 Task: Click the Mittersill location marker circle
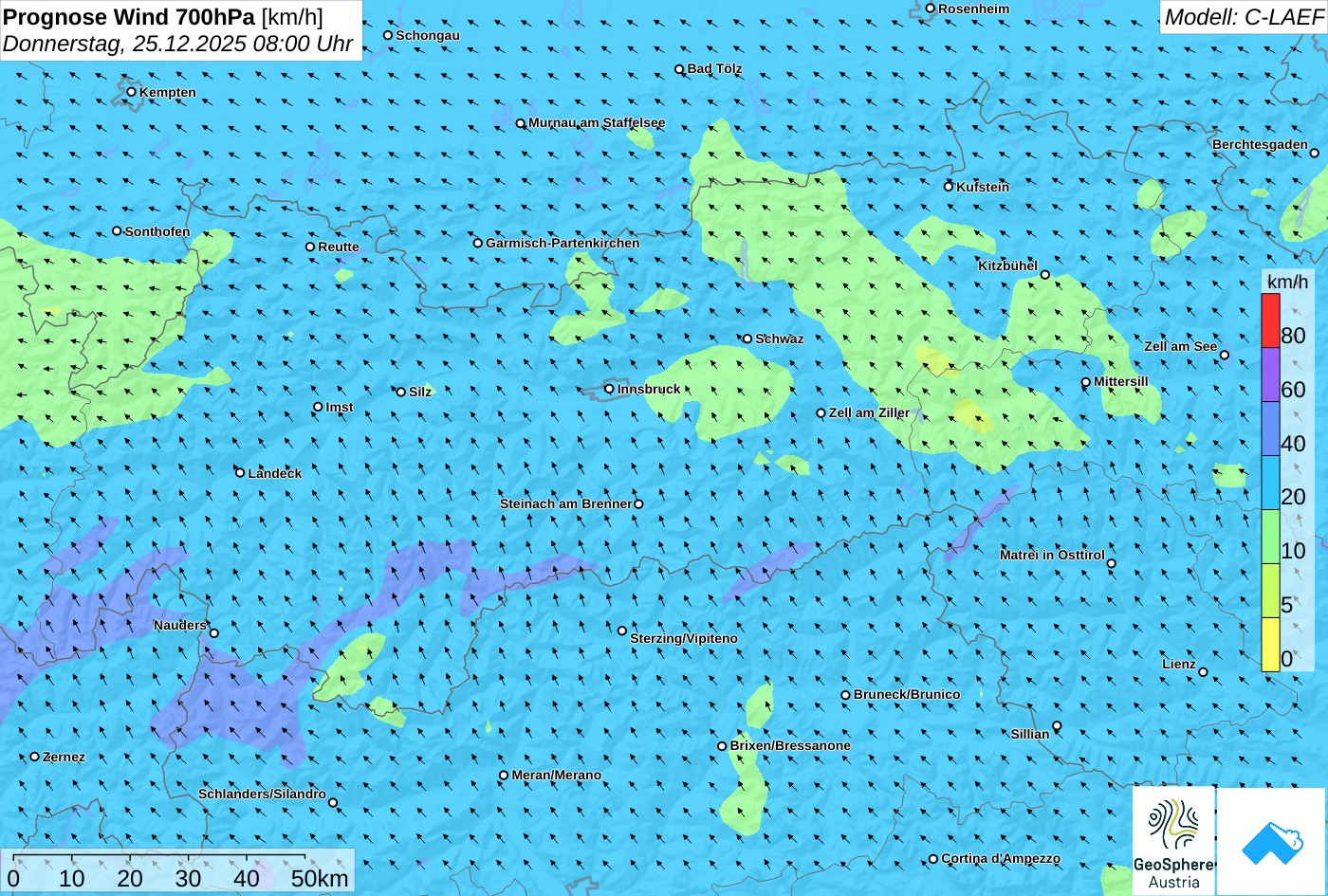click(1086, 382)
